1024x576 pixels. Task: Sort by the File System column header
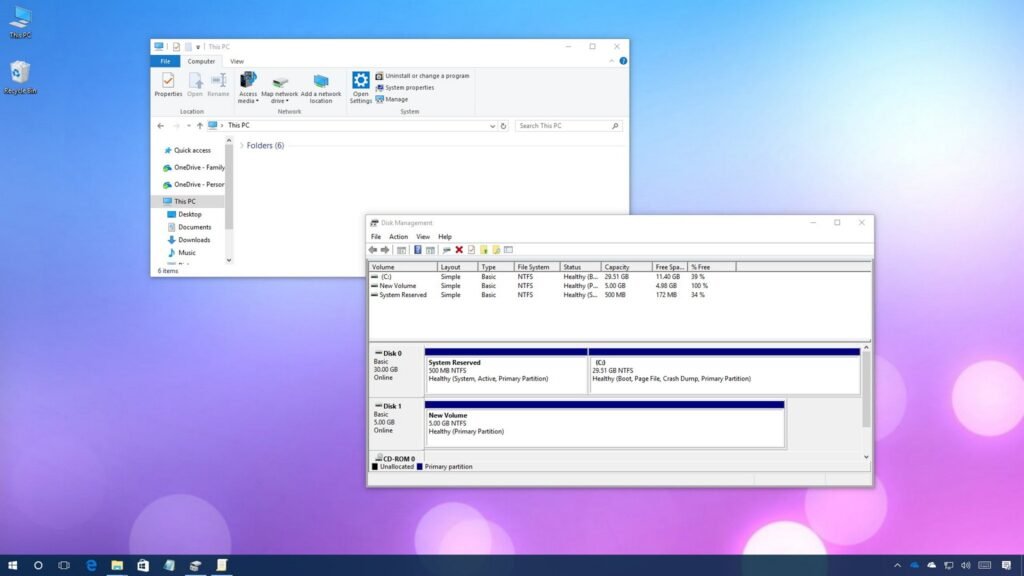coord(536,267)
